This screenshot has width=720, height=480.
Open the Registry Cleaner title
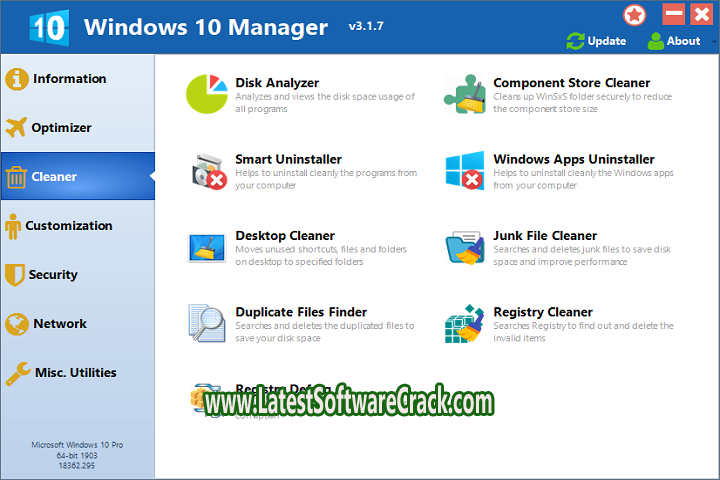543,312
